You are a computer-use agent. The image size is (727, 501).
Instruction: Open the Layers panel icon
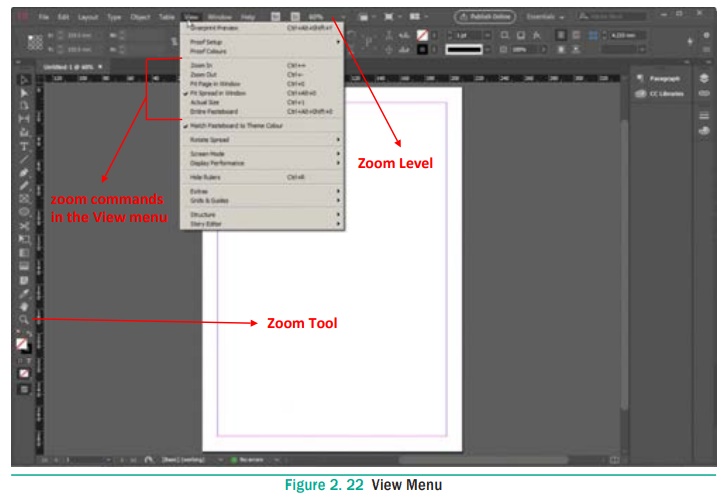click(704, 78)
